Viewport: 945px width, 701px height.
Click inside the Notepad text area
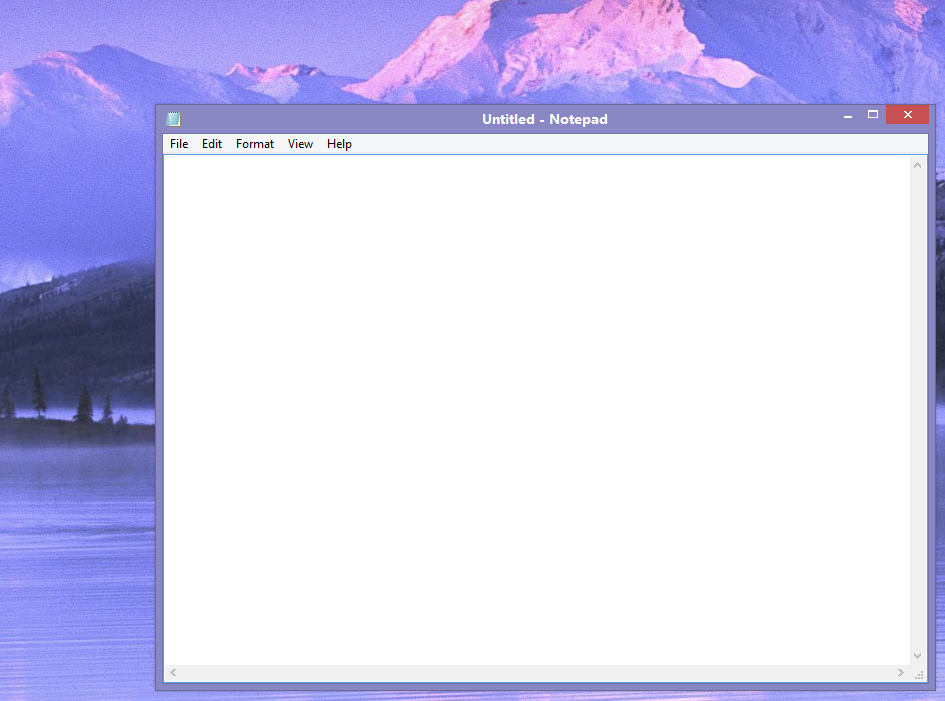(537, 410)
